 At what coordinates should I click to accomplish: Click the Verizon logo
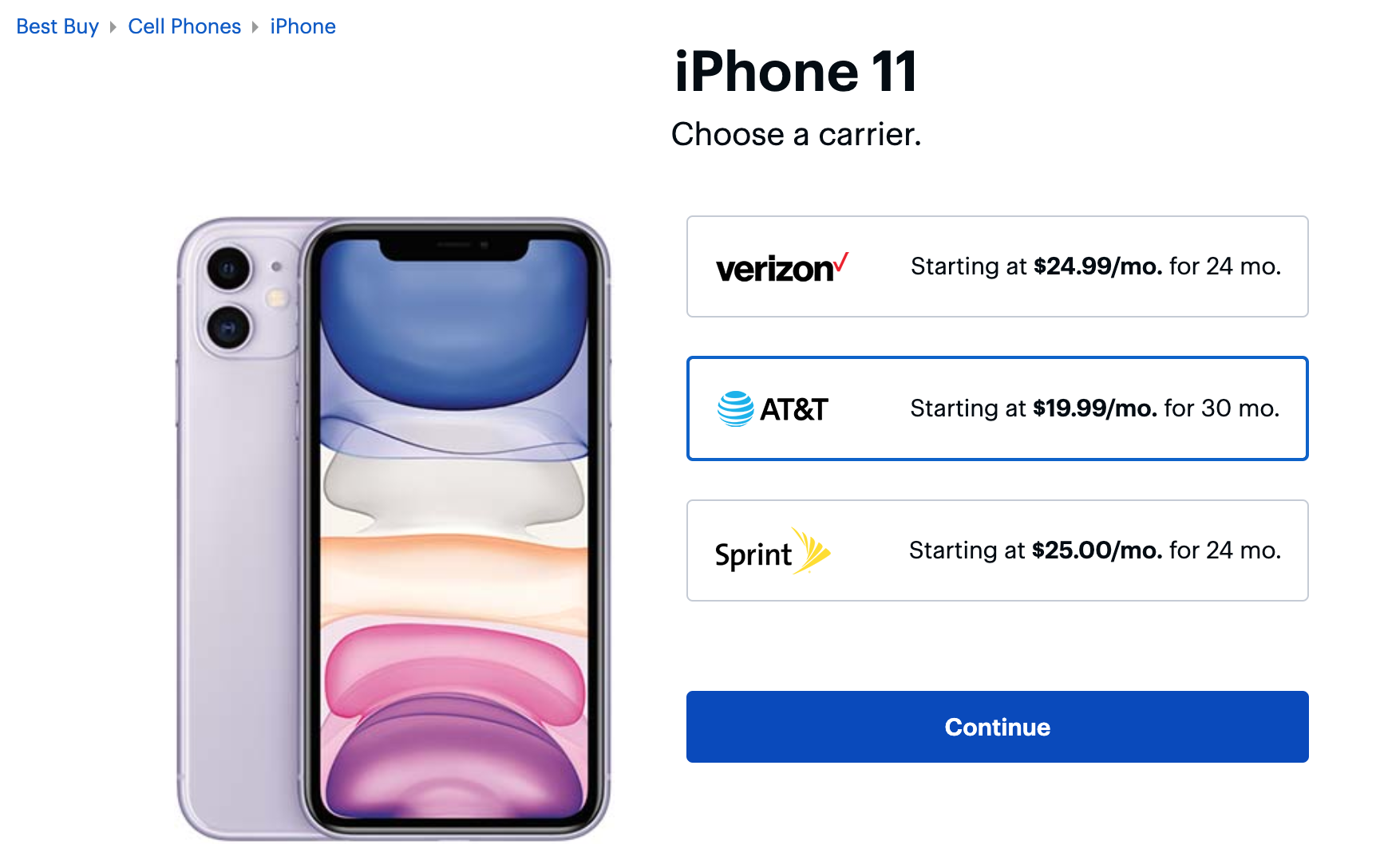tap(781, 268)
